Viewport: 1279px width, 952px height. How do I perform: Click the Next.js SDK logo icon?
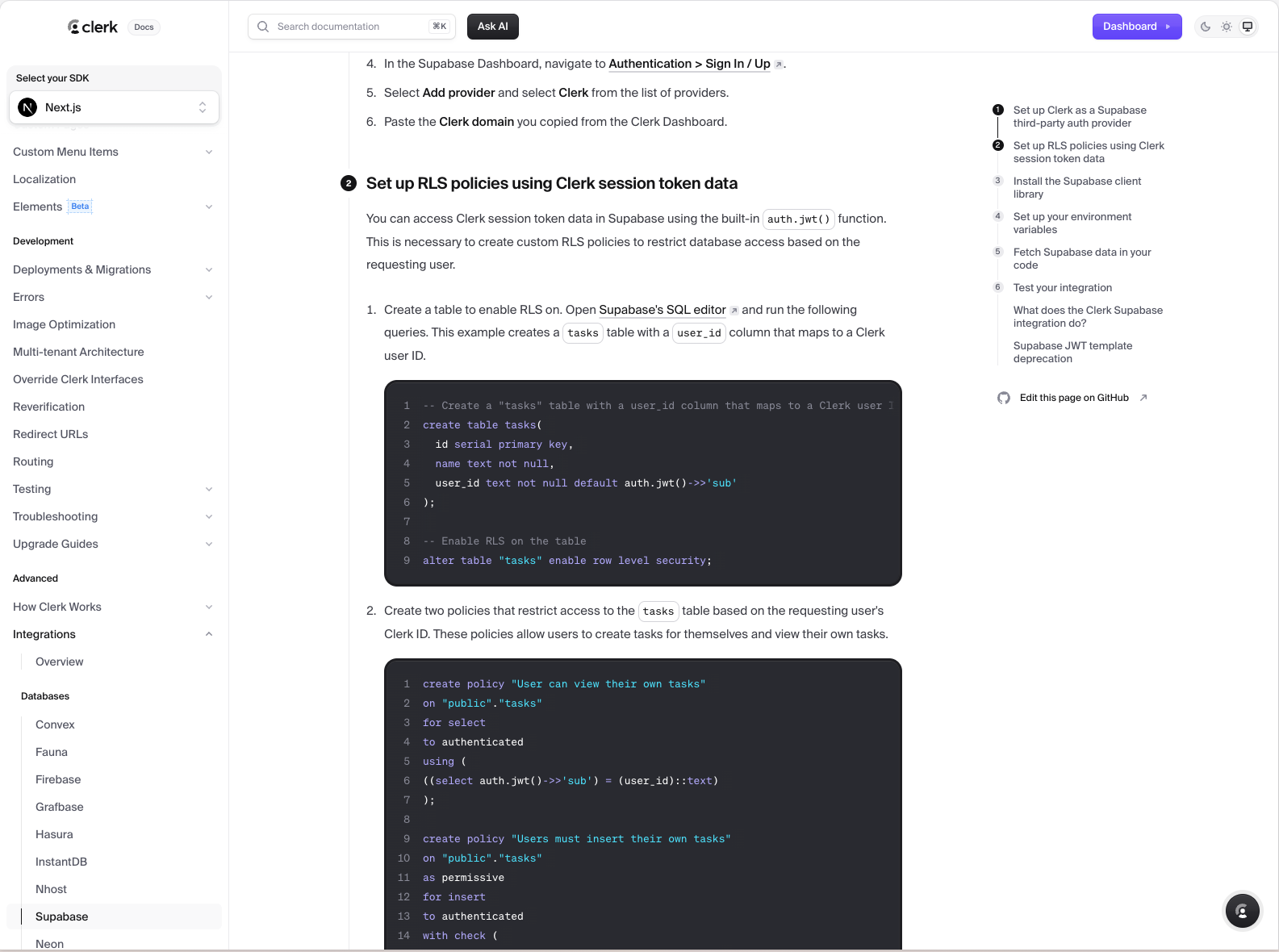point(27,107)
